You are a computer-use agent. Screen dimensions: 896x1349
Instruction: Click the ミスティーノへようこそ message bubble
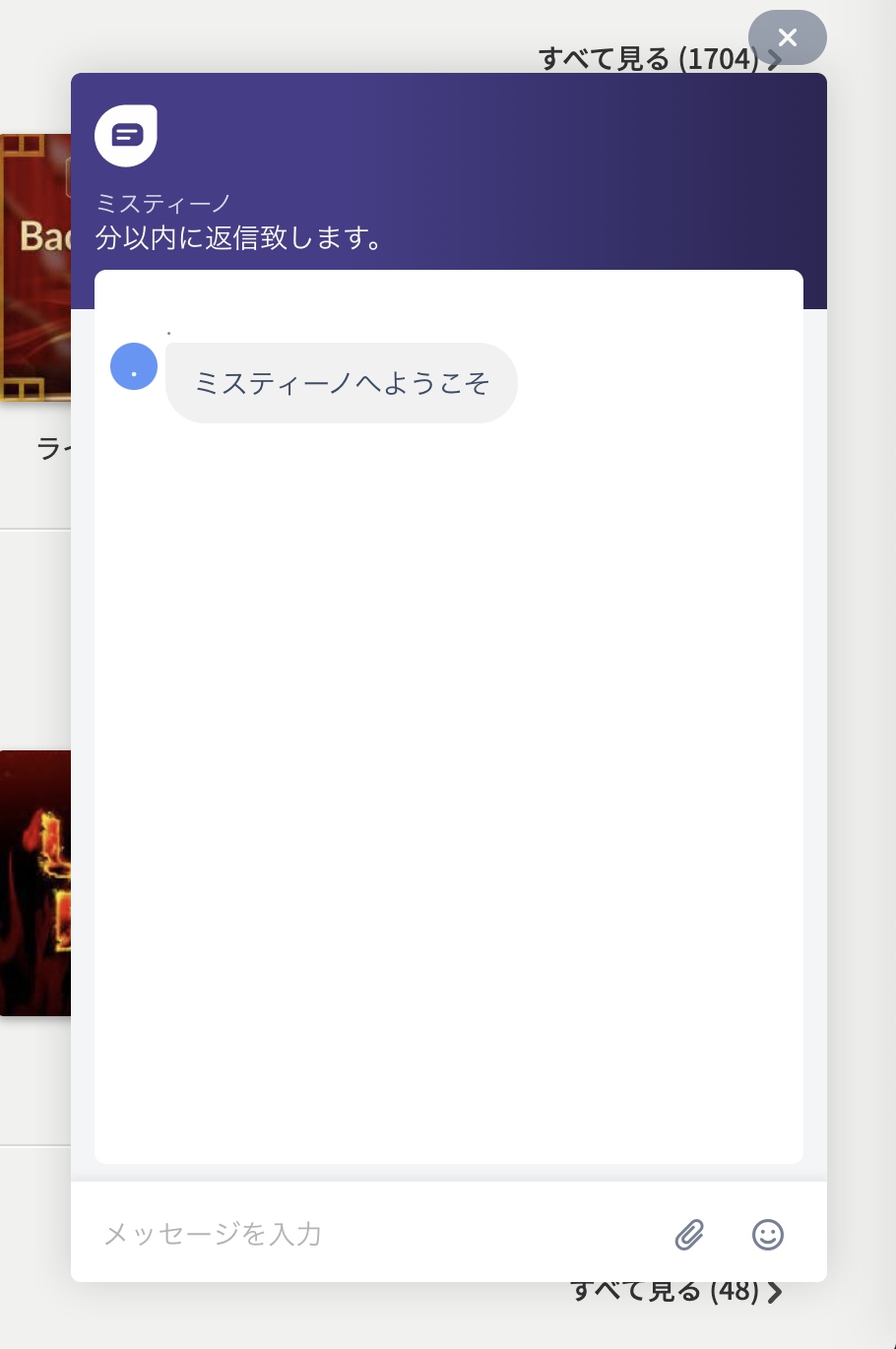[342, 383]
